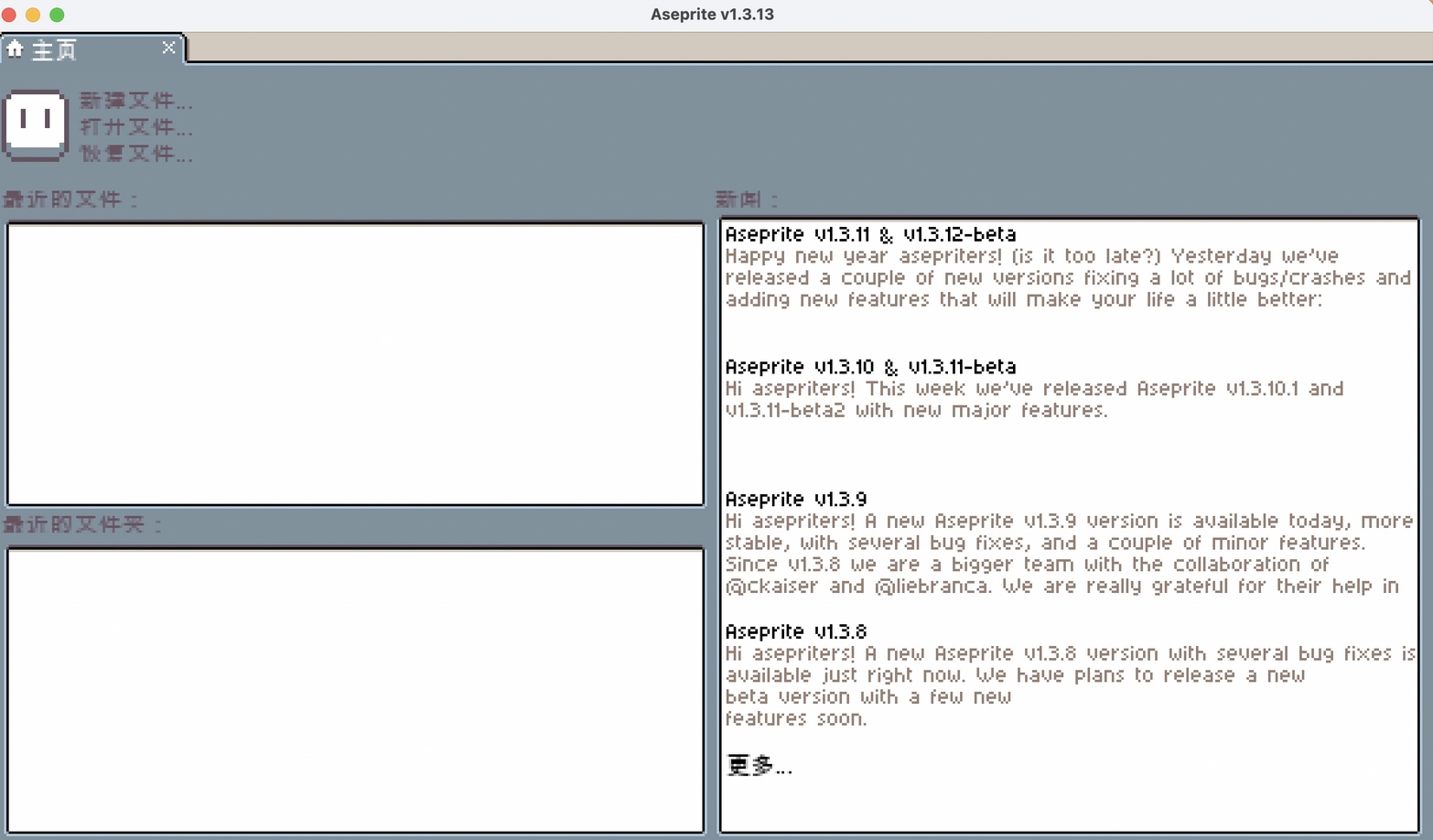Open news headline Aseprite v1.3.11 & v1.3.12-beta

click(x=870, y=234)
